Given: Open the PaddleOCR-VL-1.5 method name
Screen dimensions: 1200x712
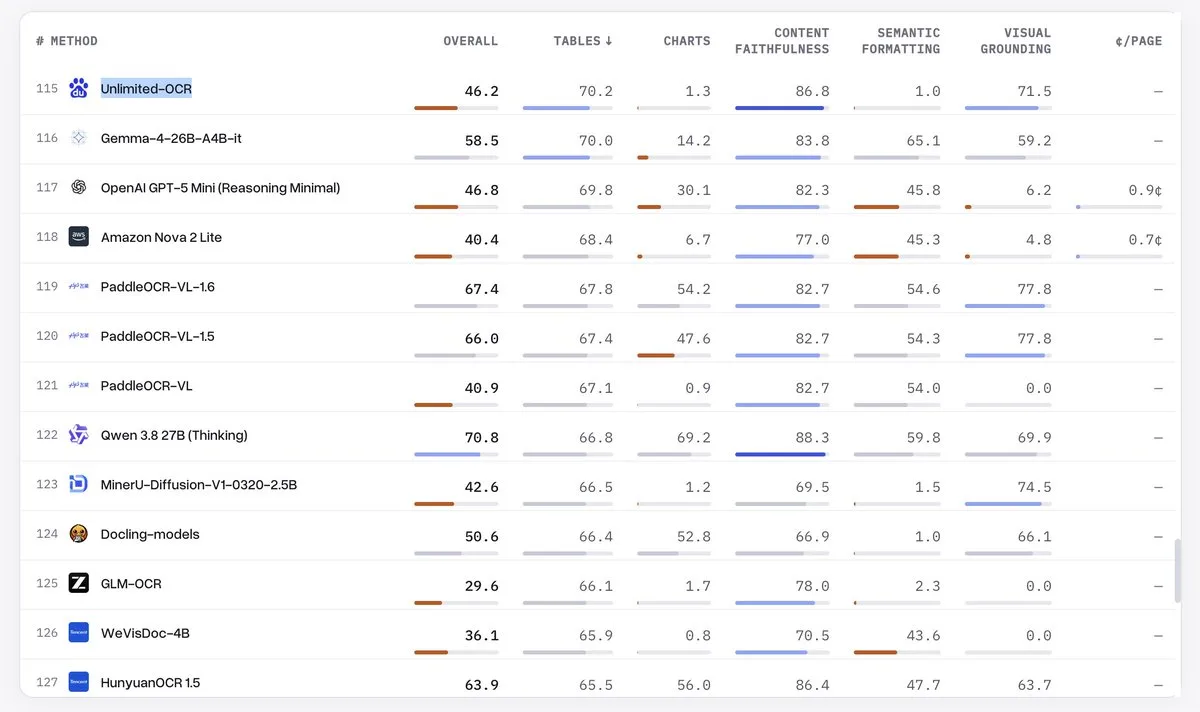Looking at the screenshot, I should pos(158,336).
